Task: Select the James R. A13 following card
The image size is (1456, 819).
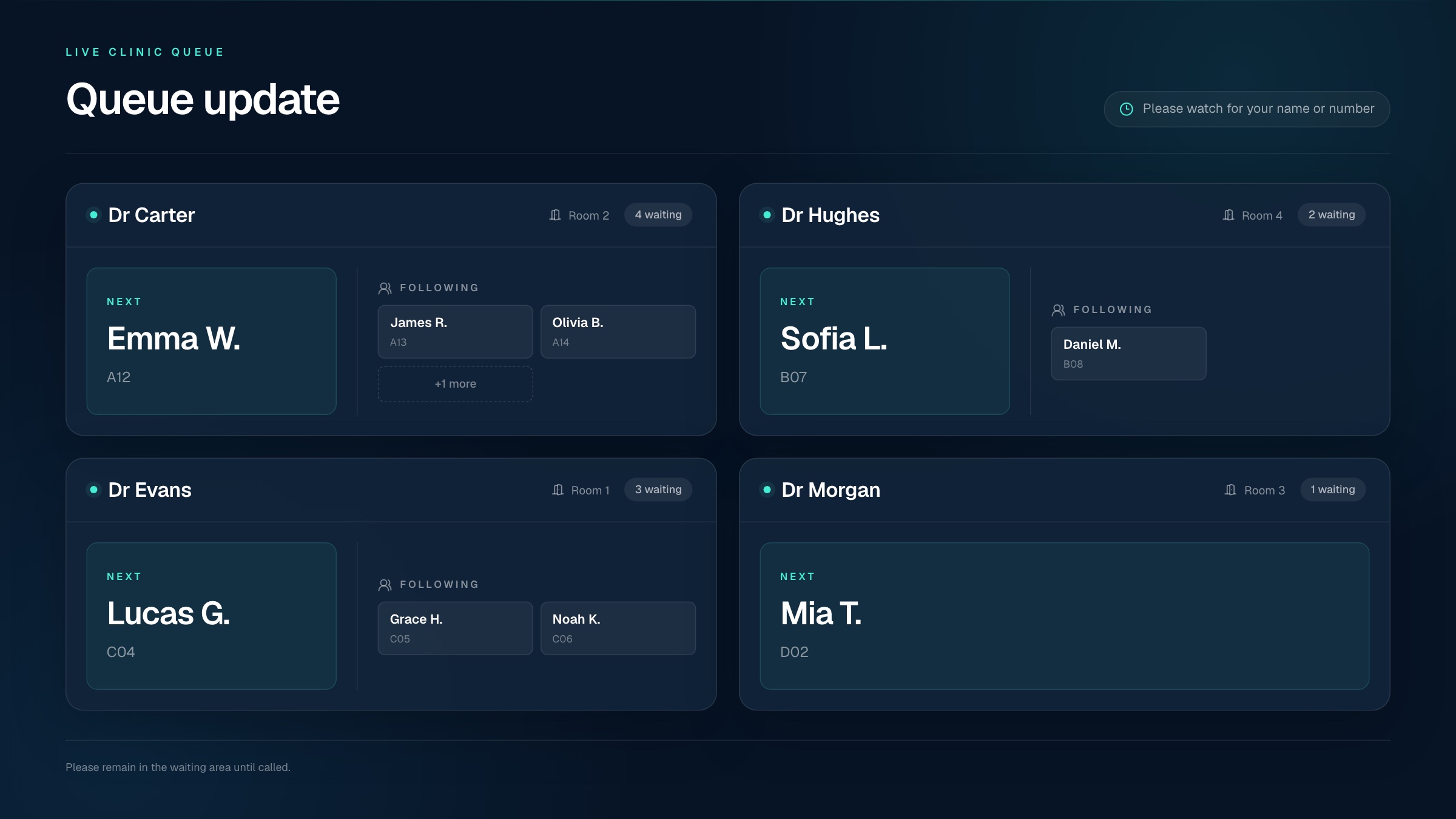Action: coord(456,332)
